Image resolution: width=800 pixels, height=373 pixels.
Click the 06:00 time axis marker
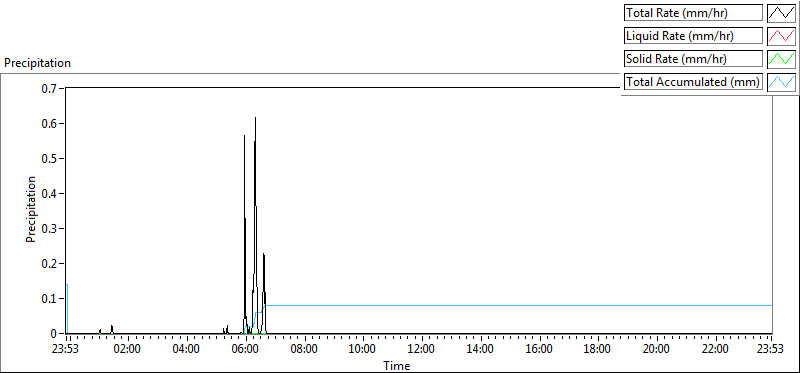[244, 350]
